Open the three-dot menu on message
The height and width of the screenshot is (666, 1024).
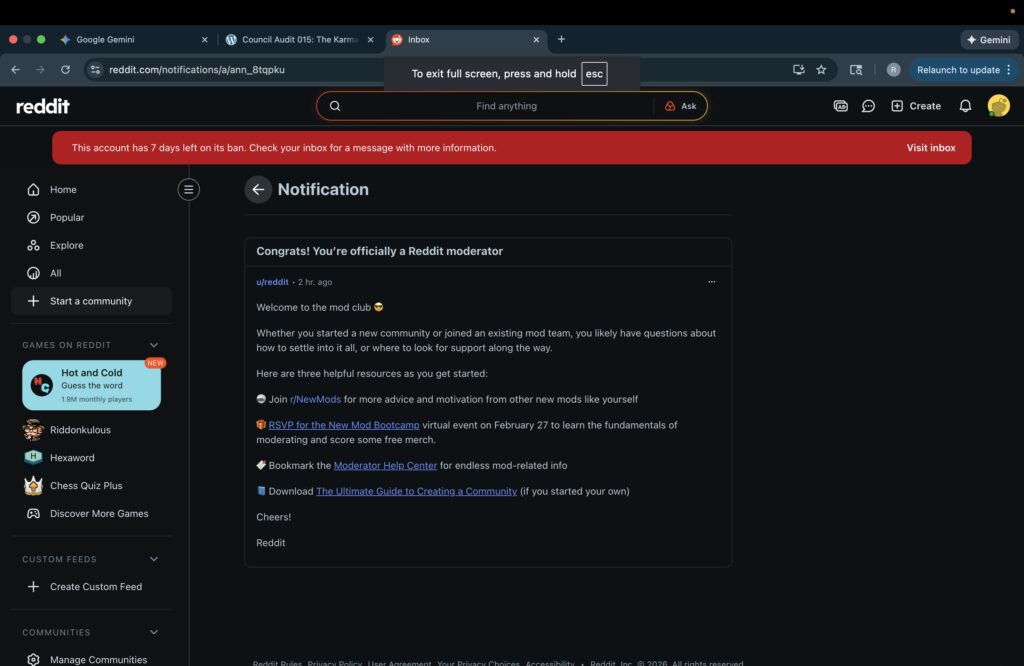click(711, 282)
